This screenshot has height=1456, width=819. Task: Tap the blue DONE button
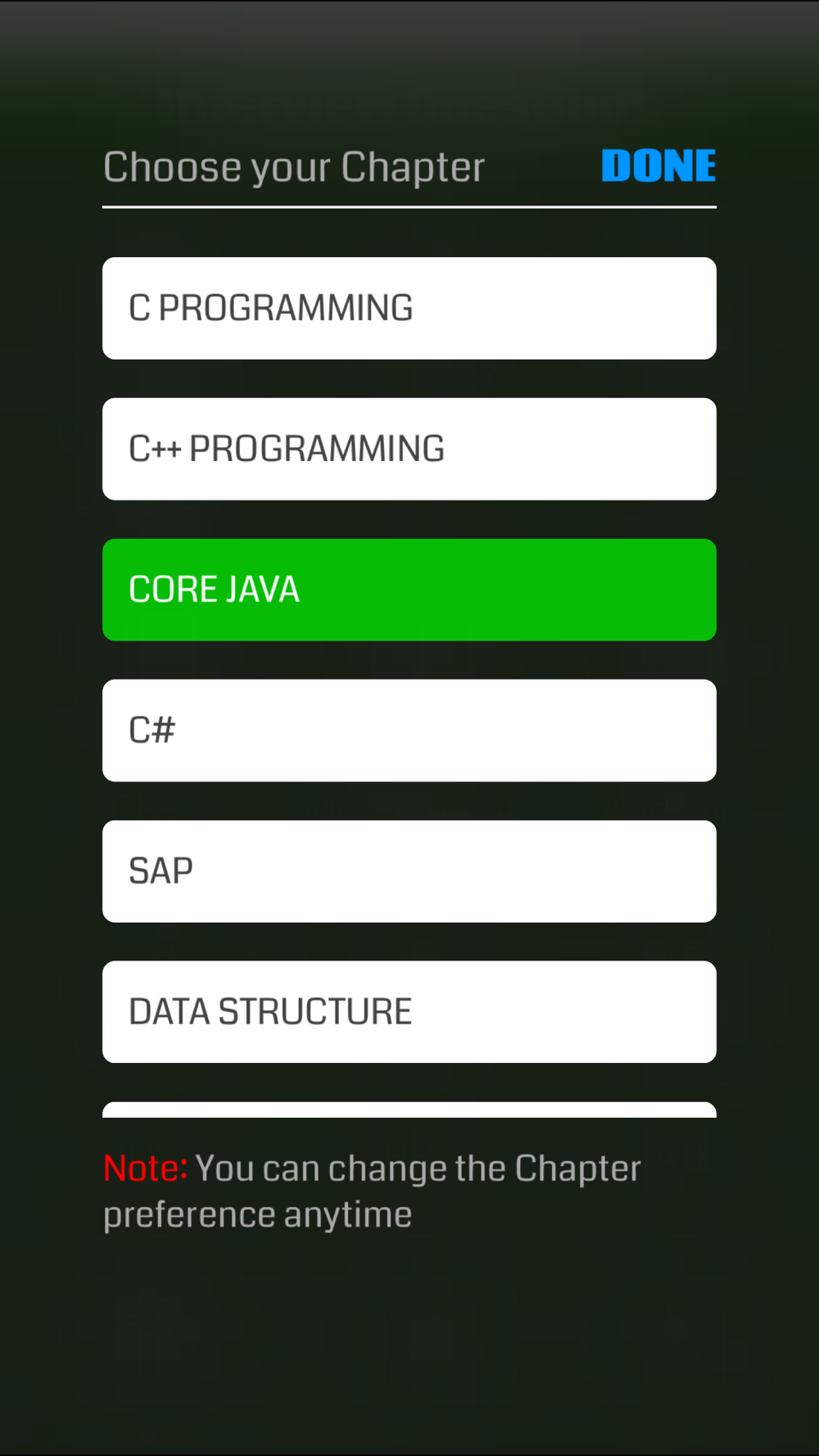658,166
